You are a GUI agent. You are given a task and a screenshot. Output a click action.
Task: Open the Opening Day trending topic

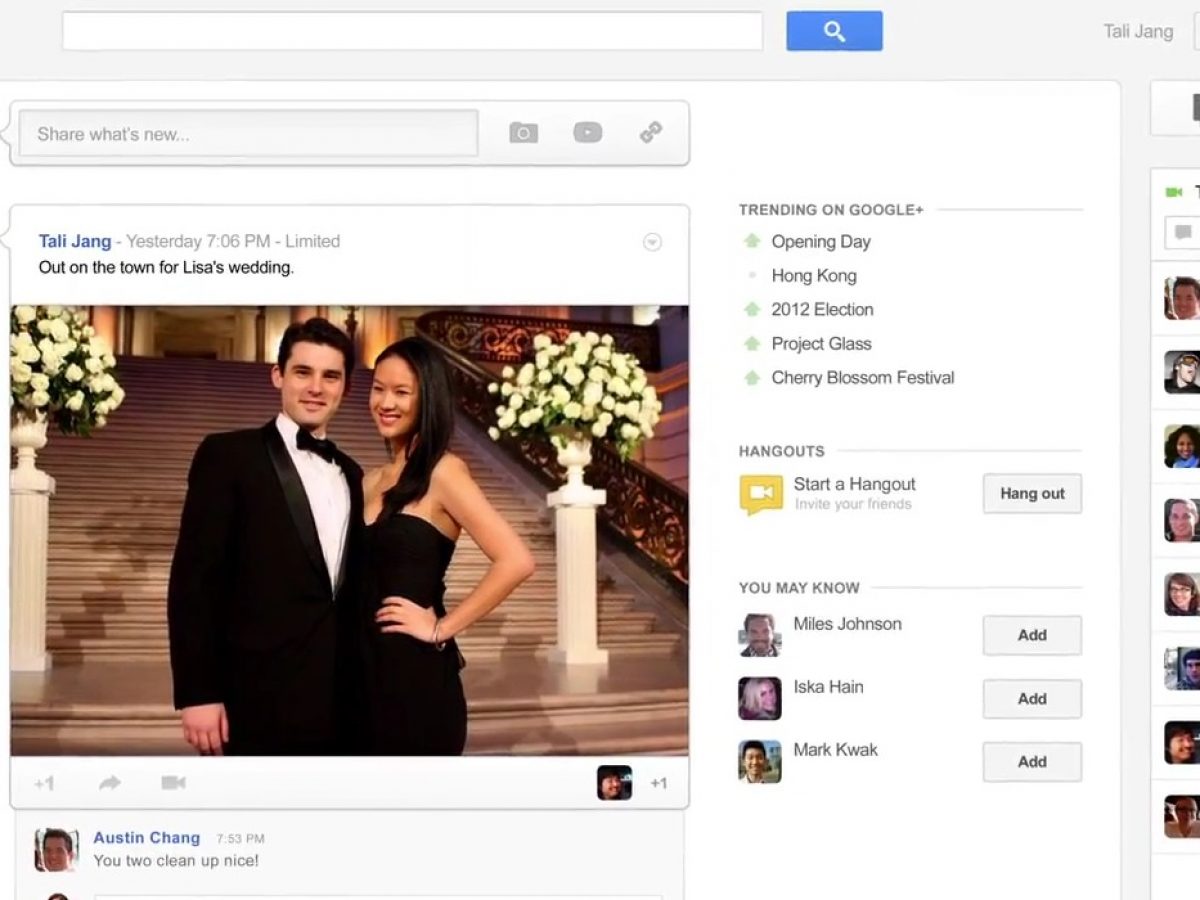(x=820, y=241)
